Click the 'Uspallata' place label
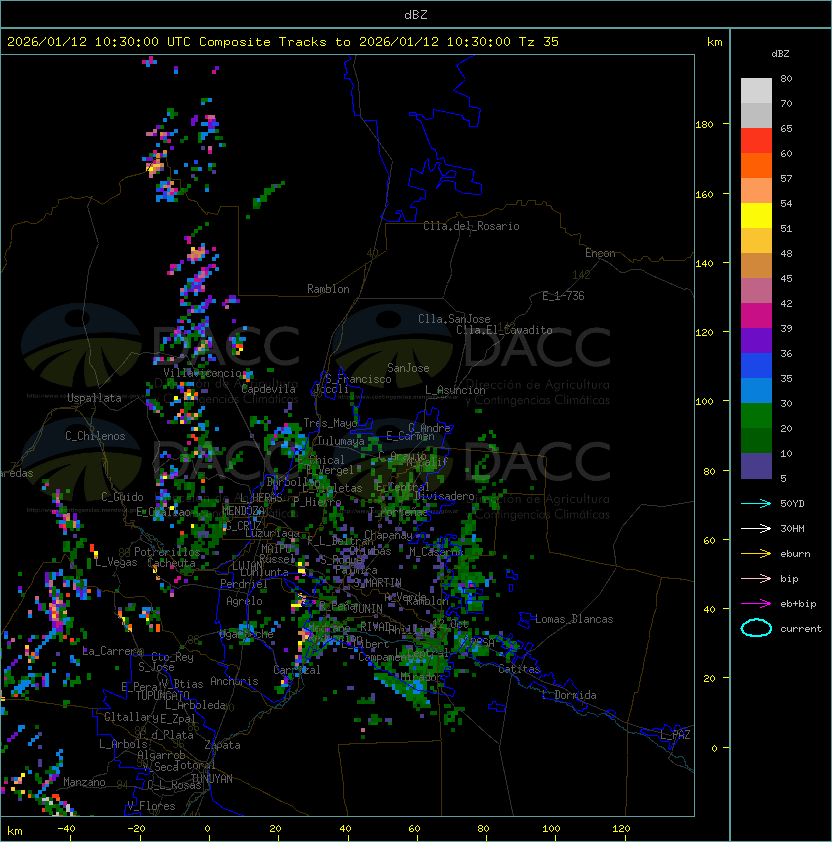Image resolution: width=832 pixels, height=842 pixels. pos(94,398)
